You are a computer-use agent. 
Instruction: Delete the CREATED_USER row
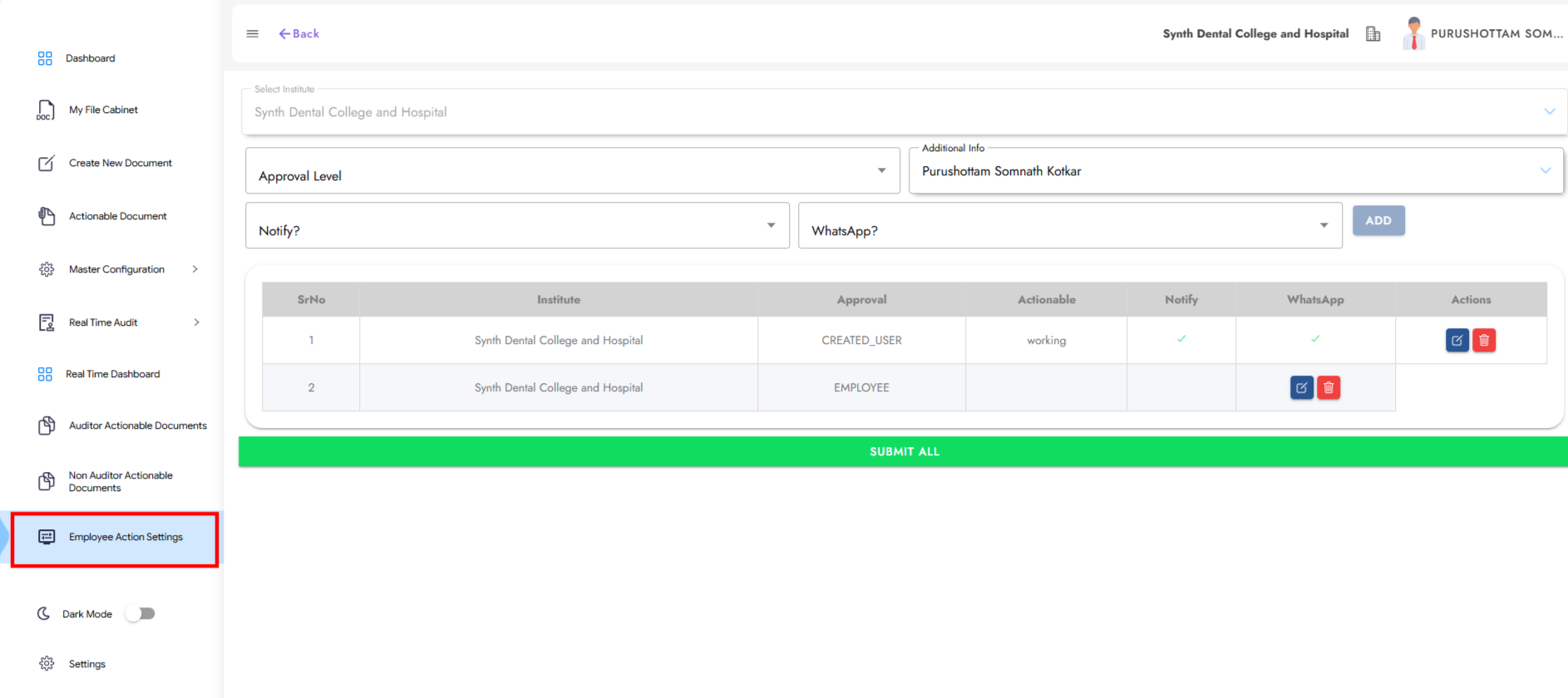point(1484,341)
